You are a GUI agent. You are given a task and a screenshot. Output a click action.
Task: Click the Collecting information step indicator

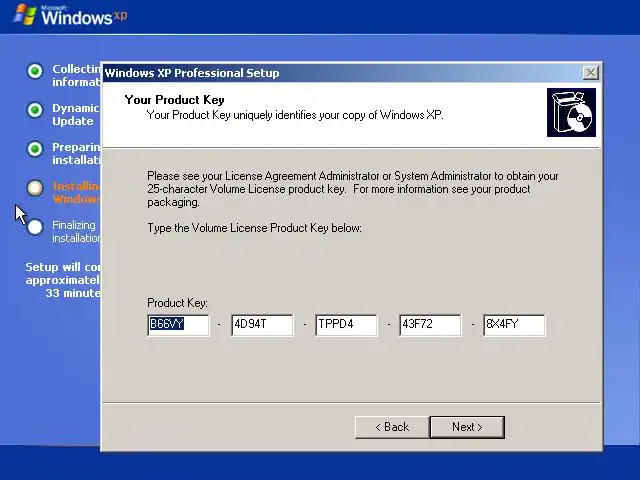click(35, 71)
